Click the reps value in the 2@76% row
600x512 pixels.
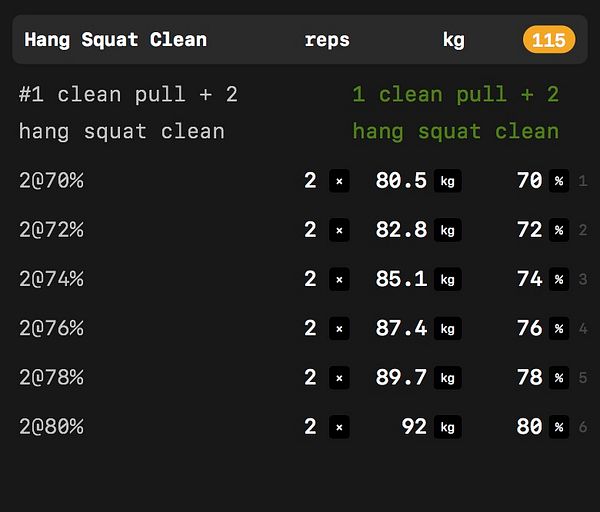[x=310, y=328]
